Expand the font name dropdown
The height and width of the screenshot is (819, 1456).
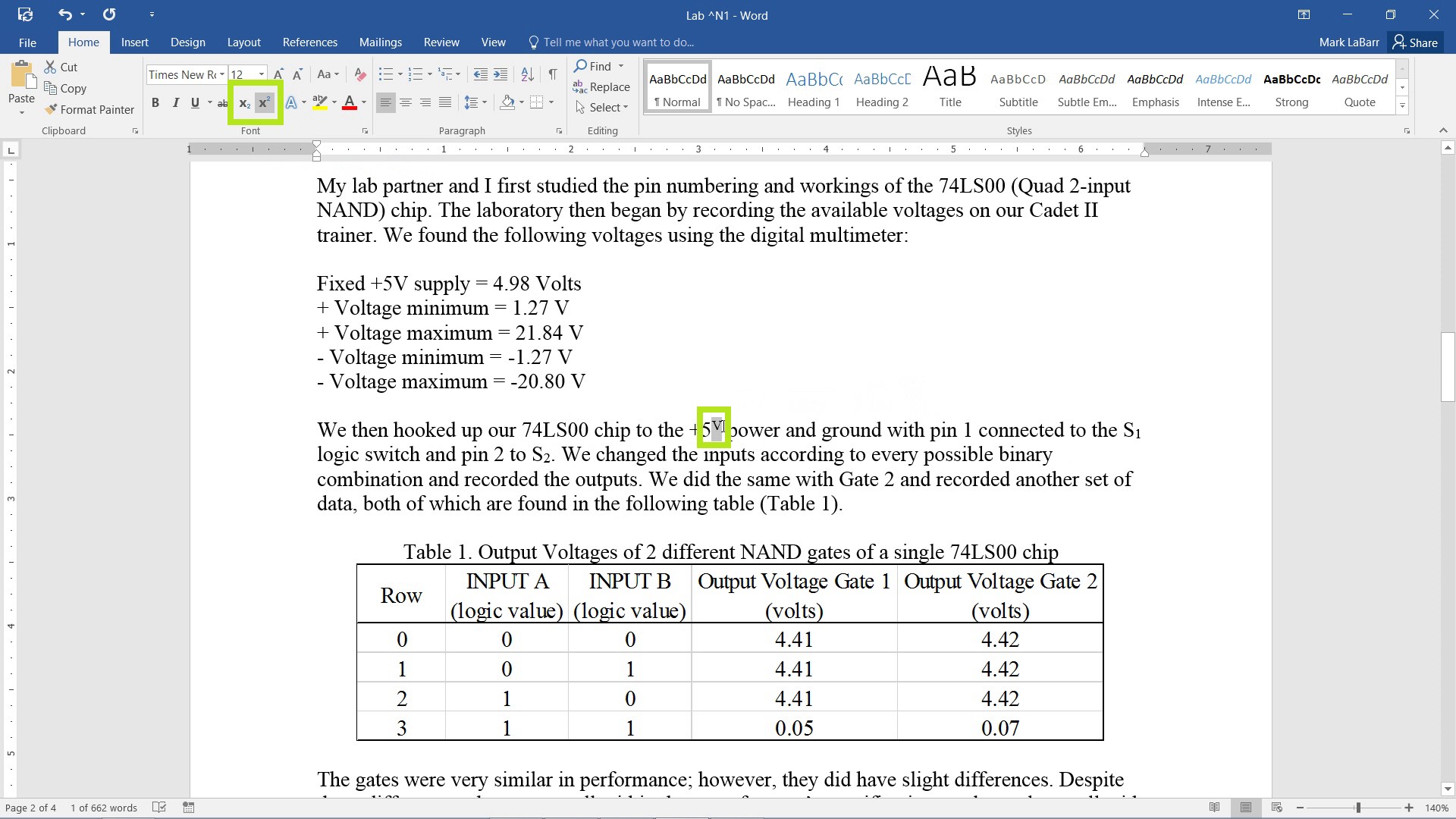[221, 76]
